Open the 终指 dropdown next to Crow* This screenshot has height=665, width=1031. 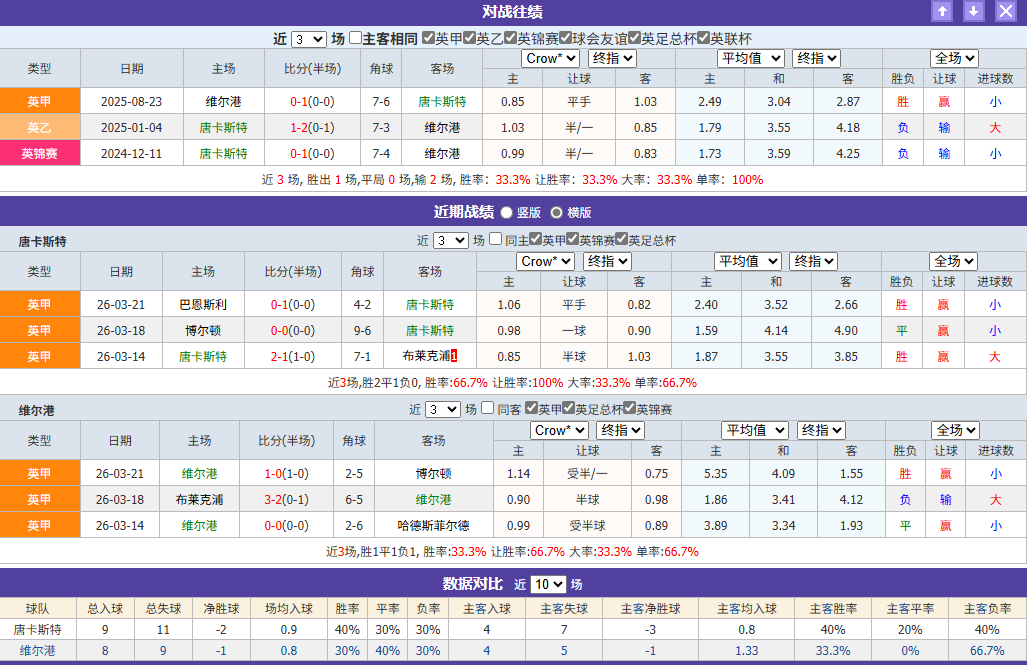(611, 58)
